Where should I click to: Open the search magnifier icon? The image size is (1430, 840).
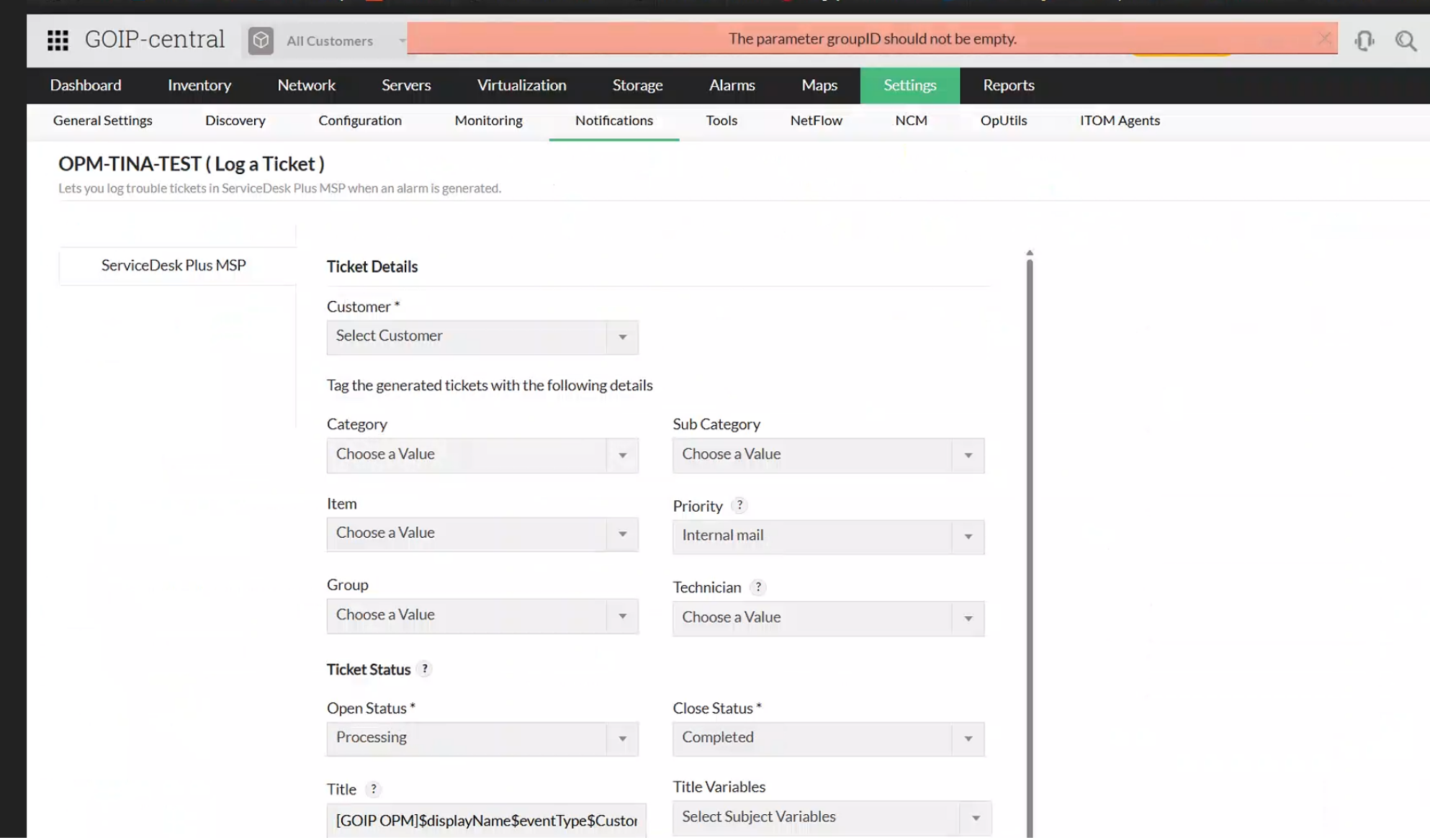pos(1405,40)
